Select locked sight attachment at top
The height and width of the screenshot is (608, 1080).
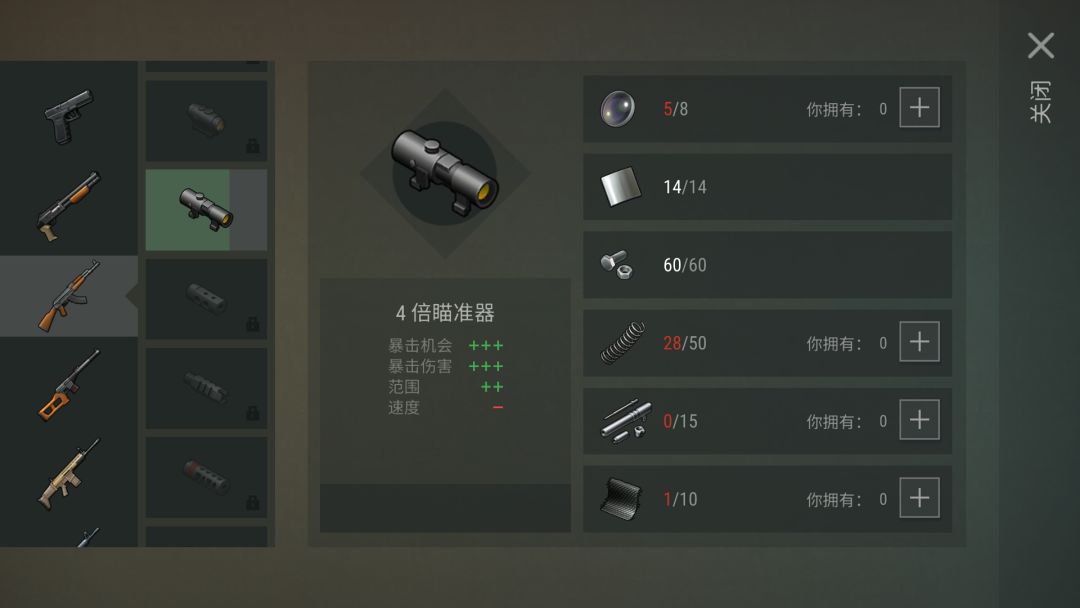[x=206, y=120]
